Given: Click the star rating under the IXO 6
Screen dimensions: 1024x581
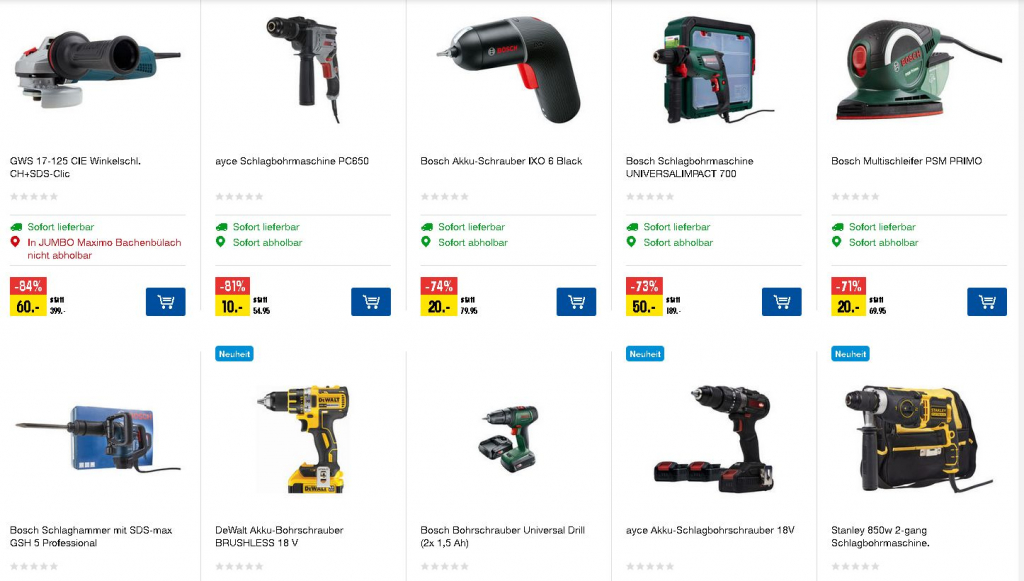Looking at the screenshot, I should [445, 196].
